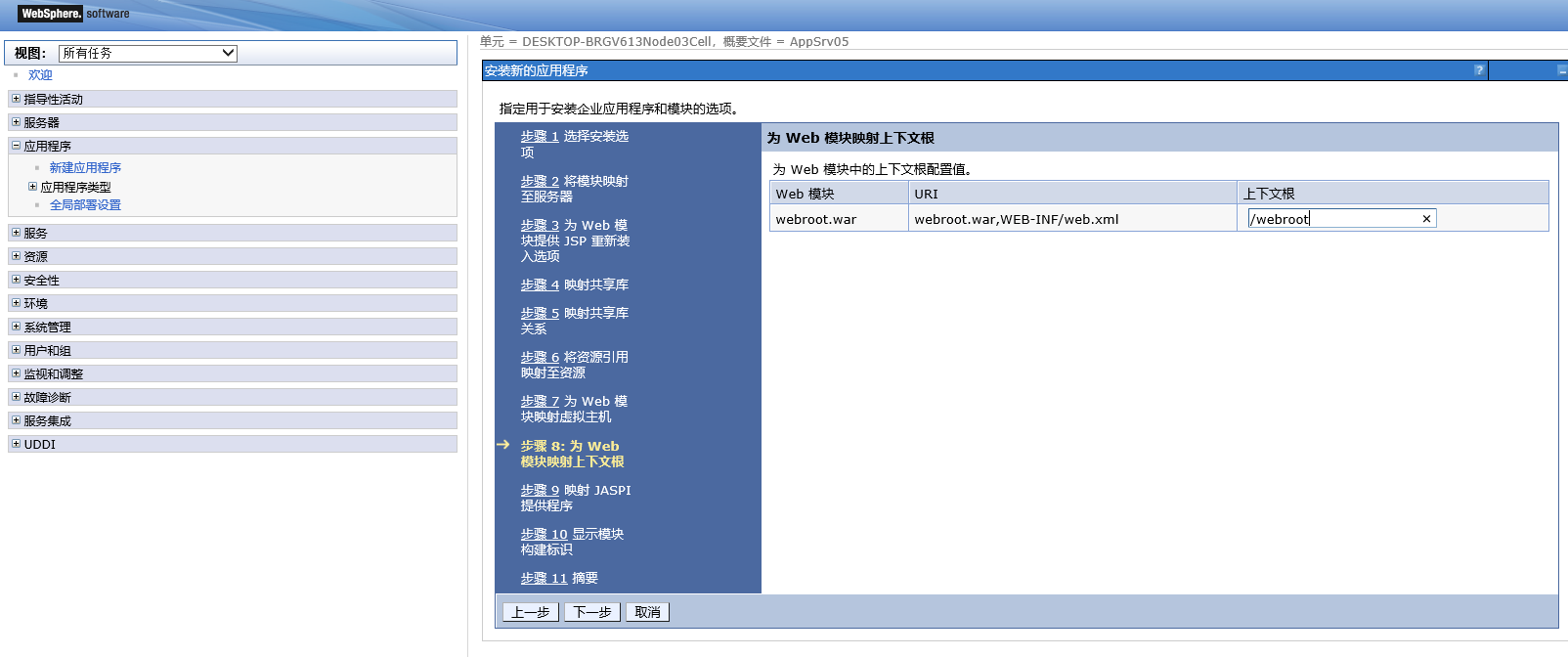Go to 步骤 3 JSP 重新装入选项

pyautogui.click(x=540, y=226)
